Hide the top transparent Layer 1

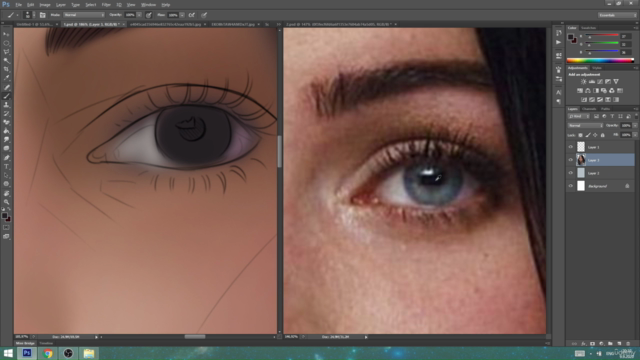click(x=571, y=147)
